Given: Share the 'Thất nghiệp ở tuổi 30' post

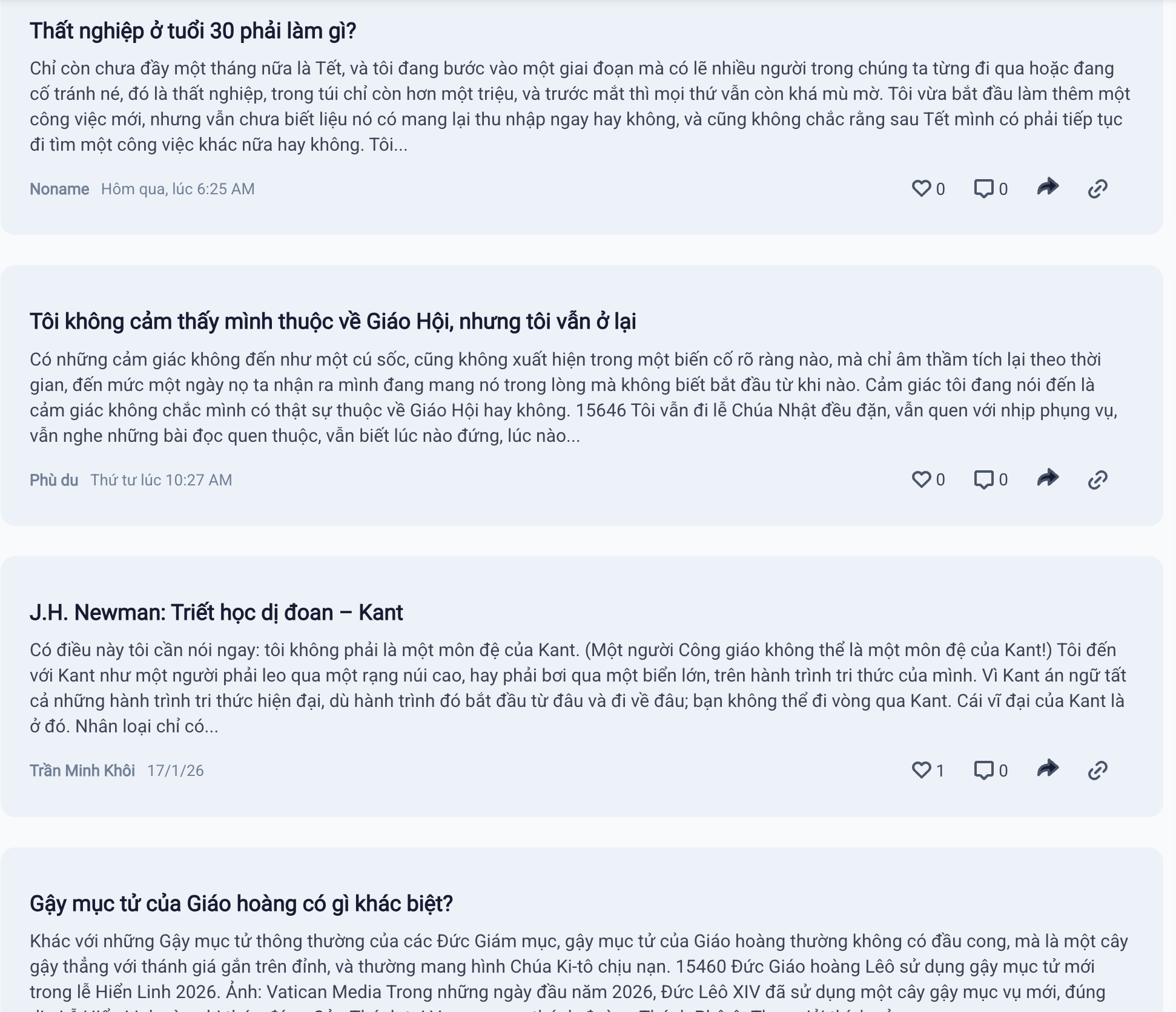Looking at the screenshot, I should (x=1048, y=188).
